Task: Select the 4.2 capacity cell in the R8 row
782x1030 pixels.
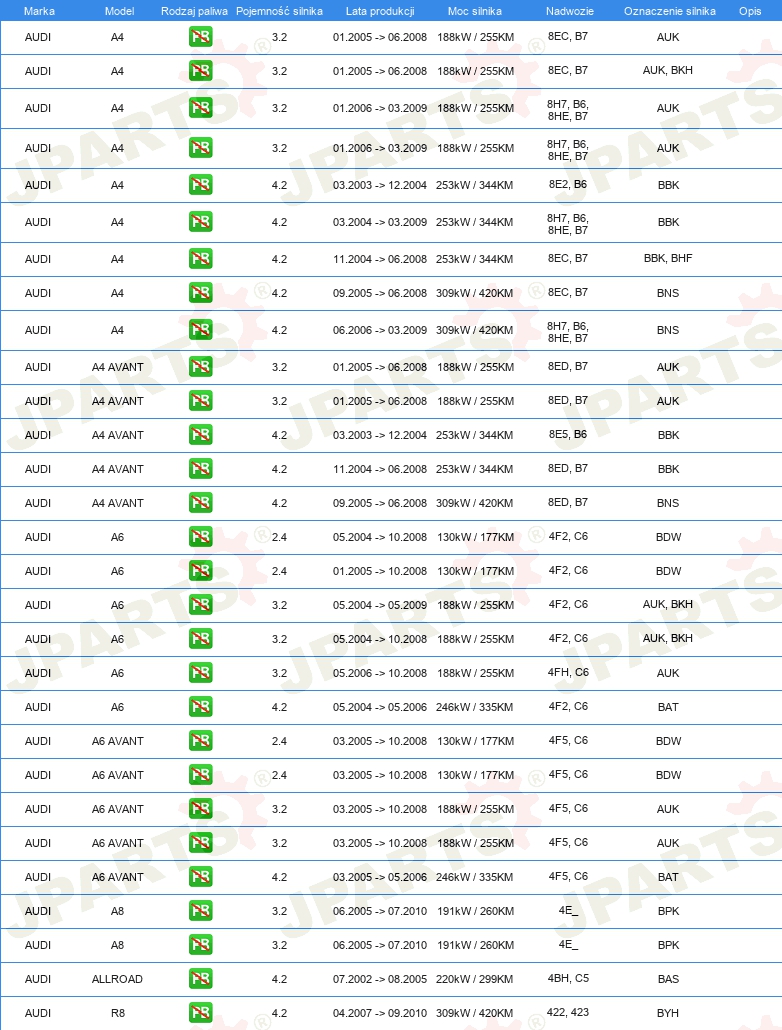Action: 279,1013
